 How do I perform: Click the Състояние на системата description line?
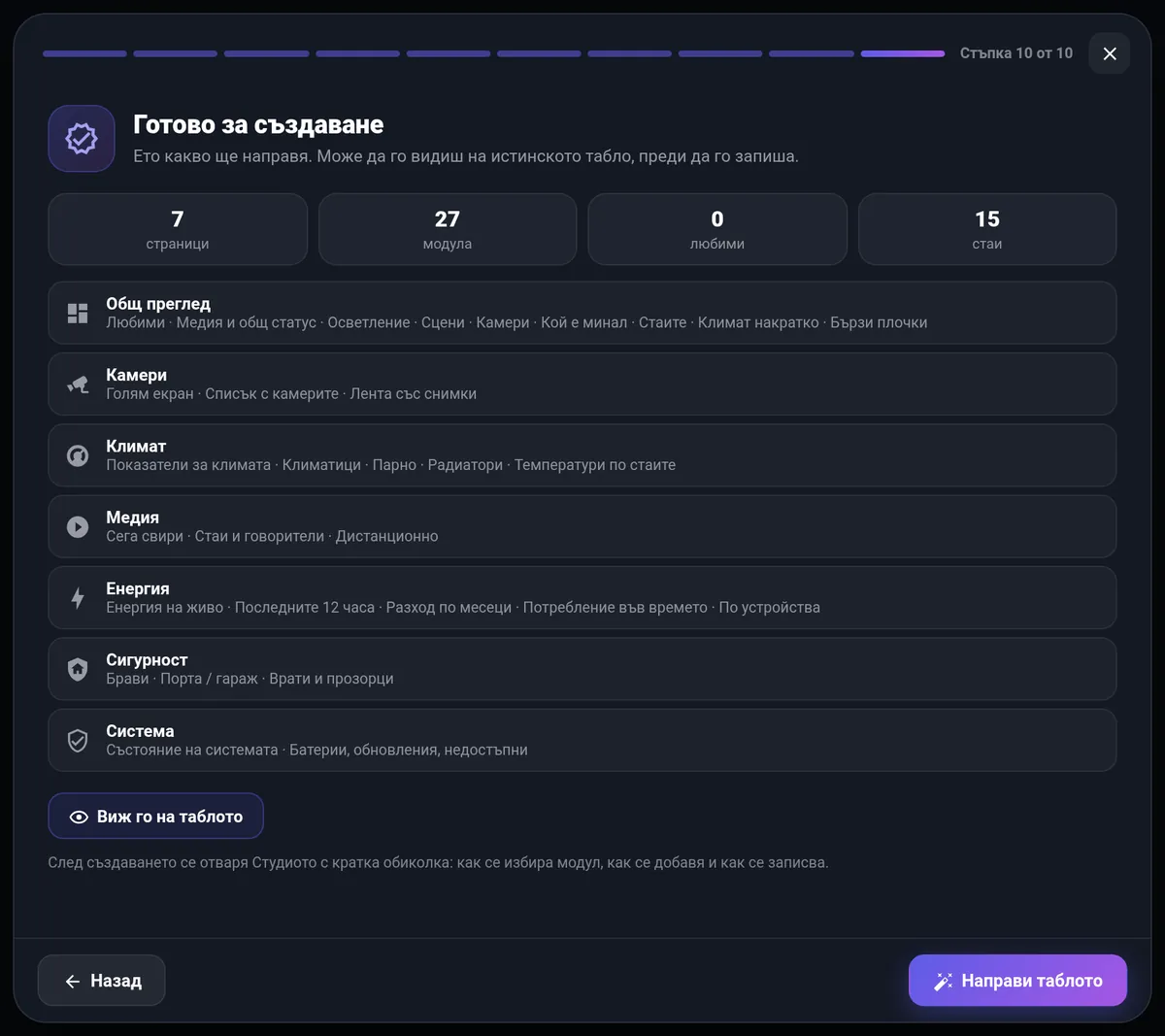pyautogui.click(x=316, y=750)
